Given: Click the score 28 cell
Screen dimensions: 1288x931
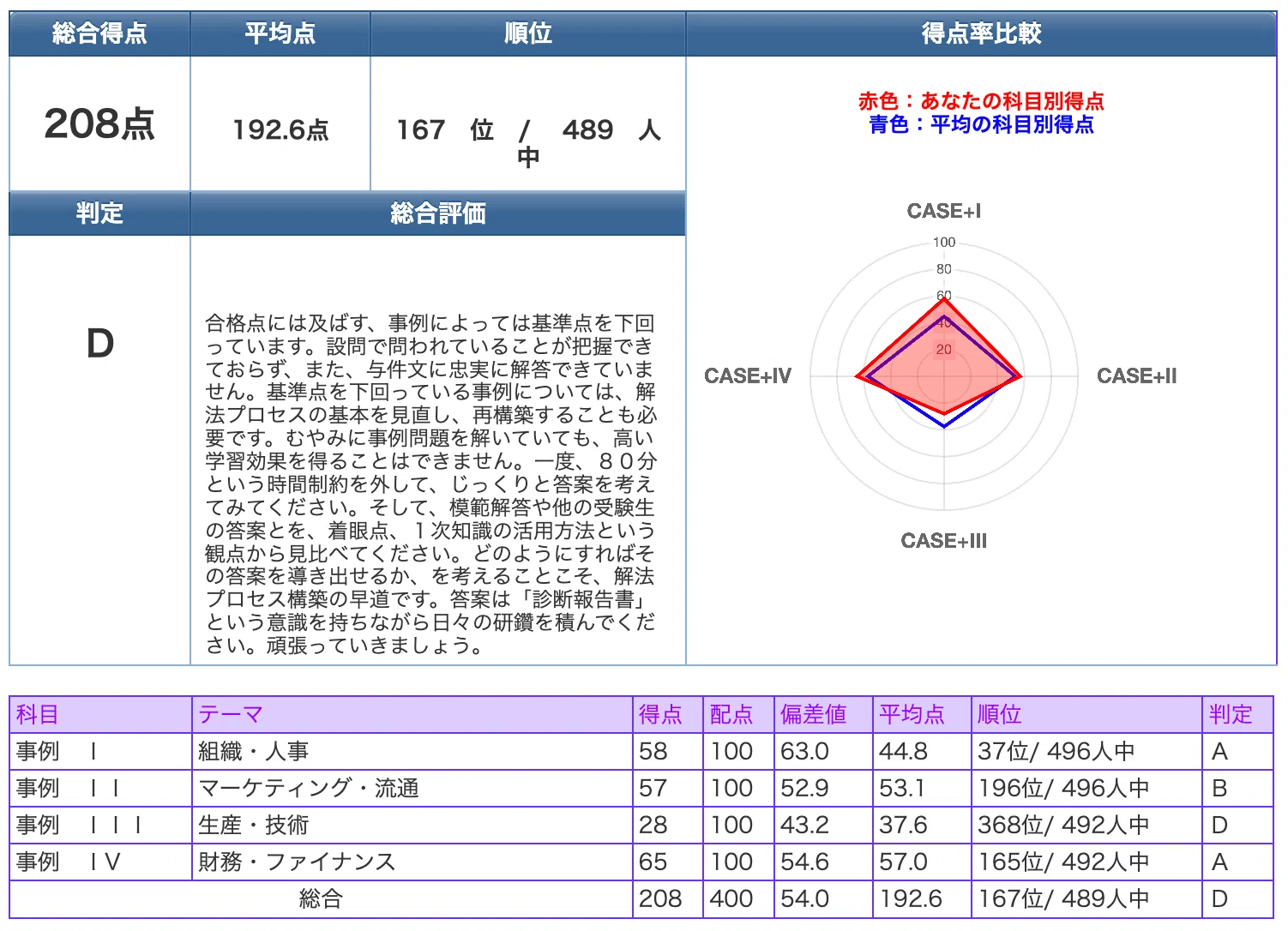Looking at the screenshot, I should [x=668, y=825].
